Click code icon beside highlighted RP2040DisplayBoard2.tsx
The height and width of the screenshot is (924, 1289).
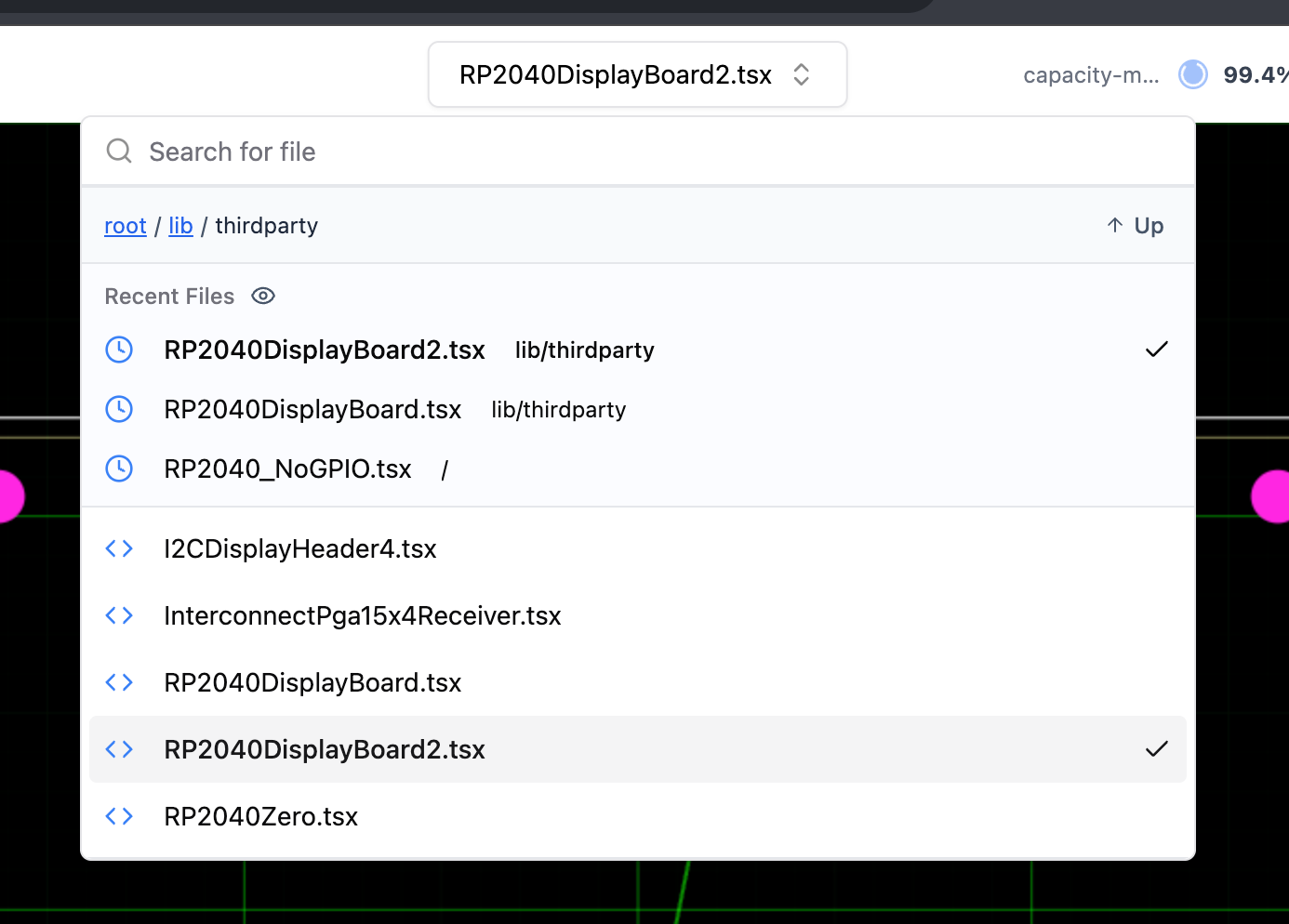tap(119, 749)
